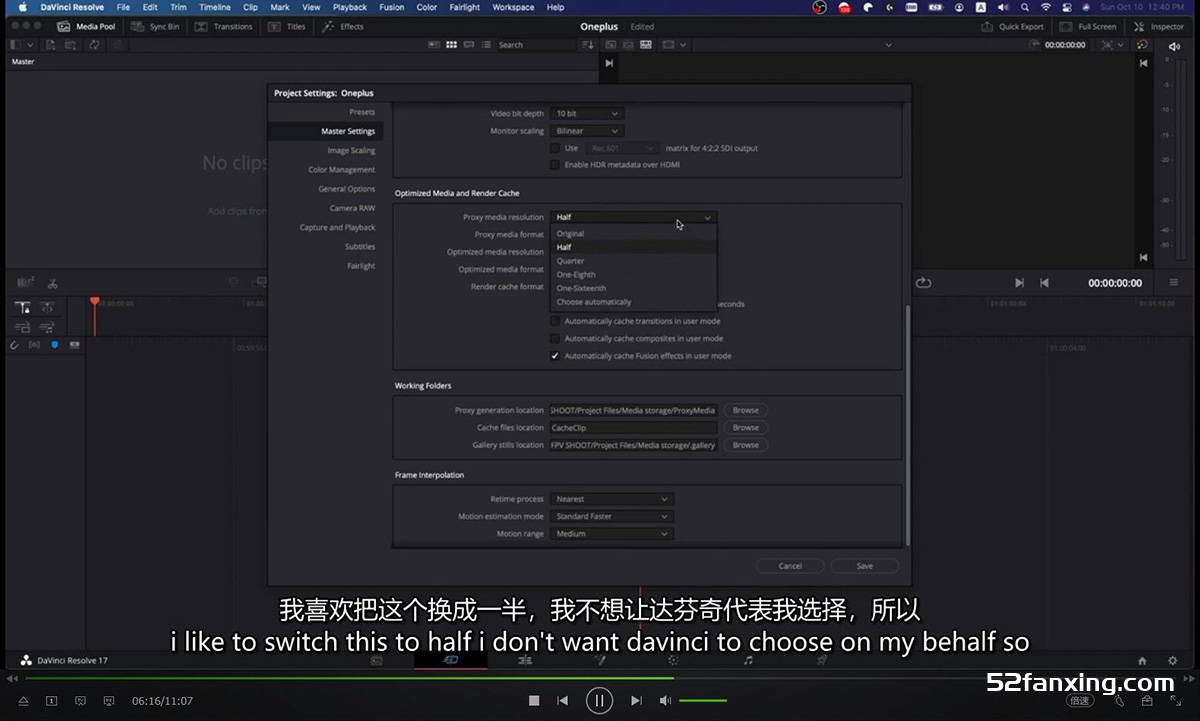Browse for Proxy generation location
The image size is (1200, 721).
pyautogui.click(x=746, y=410)
